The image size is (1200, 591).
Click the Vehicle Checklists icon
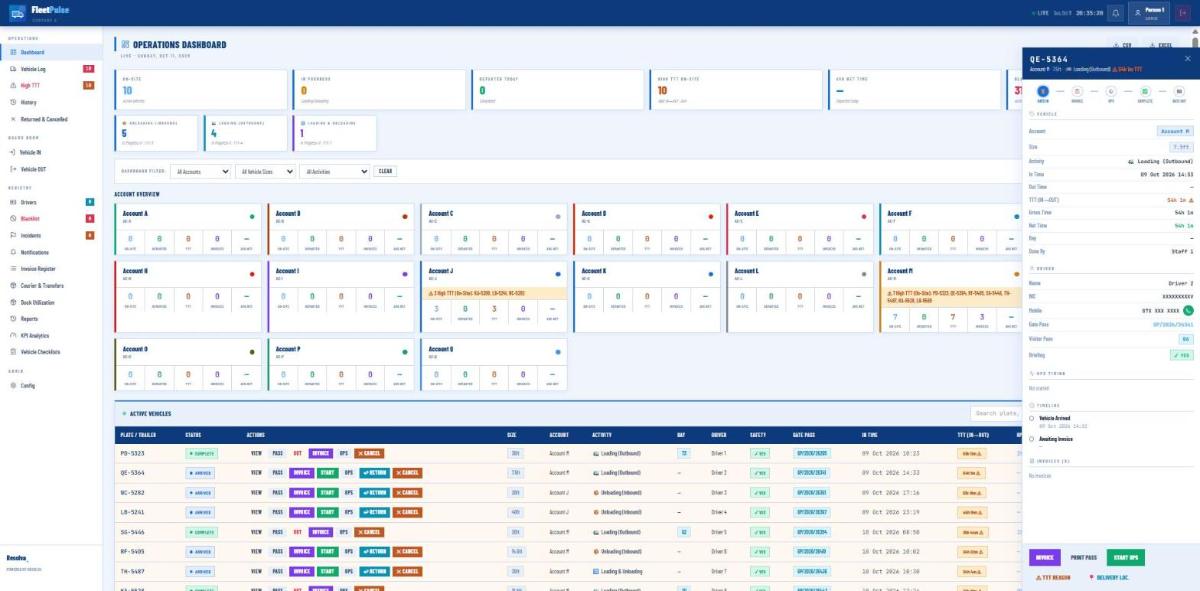point(13,352)
